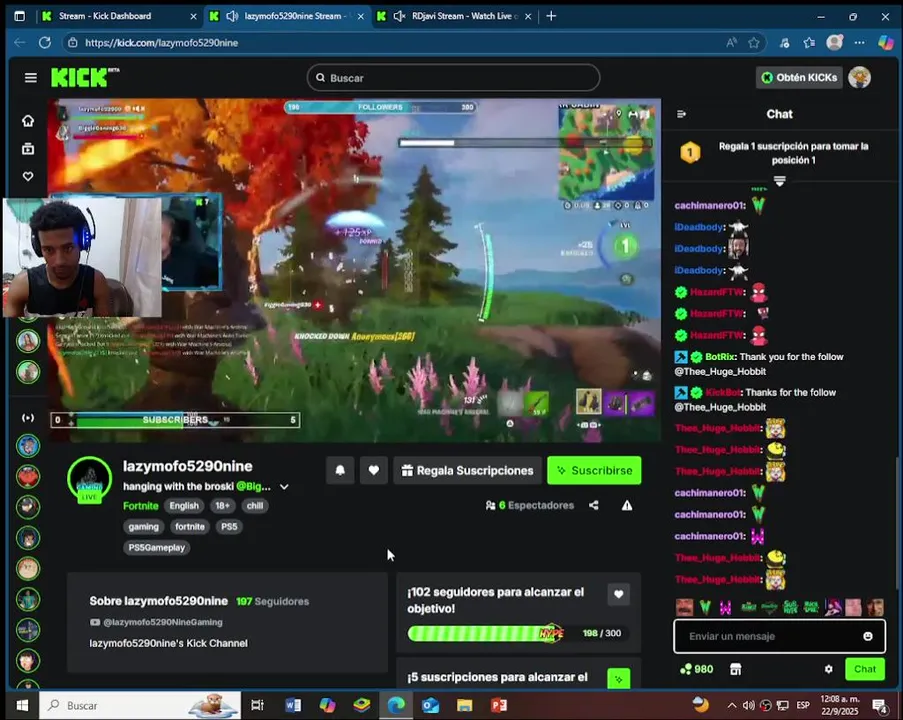Click the address bar URL
Viewport: 903px width, 720px height.
pos(161,43)
